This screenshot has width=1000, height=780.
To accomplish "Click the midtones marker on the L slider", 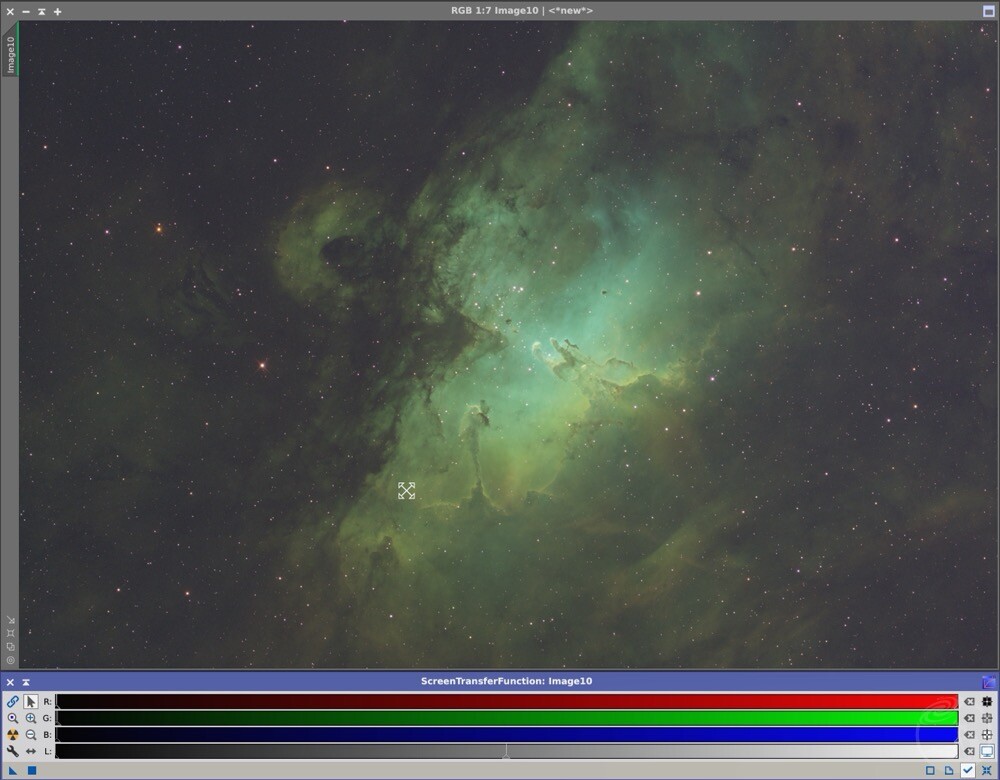I will pos(506,752).
